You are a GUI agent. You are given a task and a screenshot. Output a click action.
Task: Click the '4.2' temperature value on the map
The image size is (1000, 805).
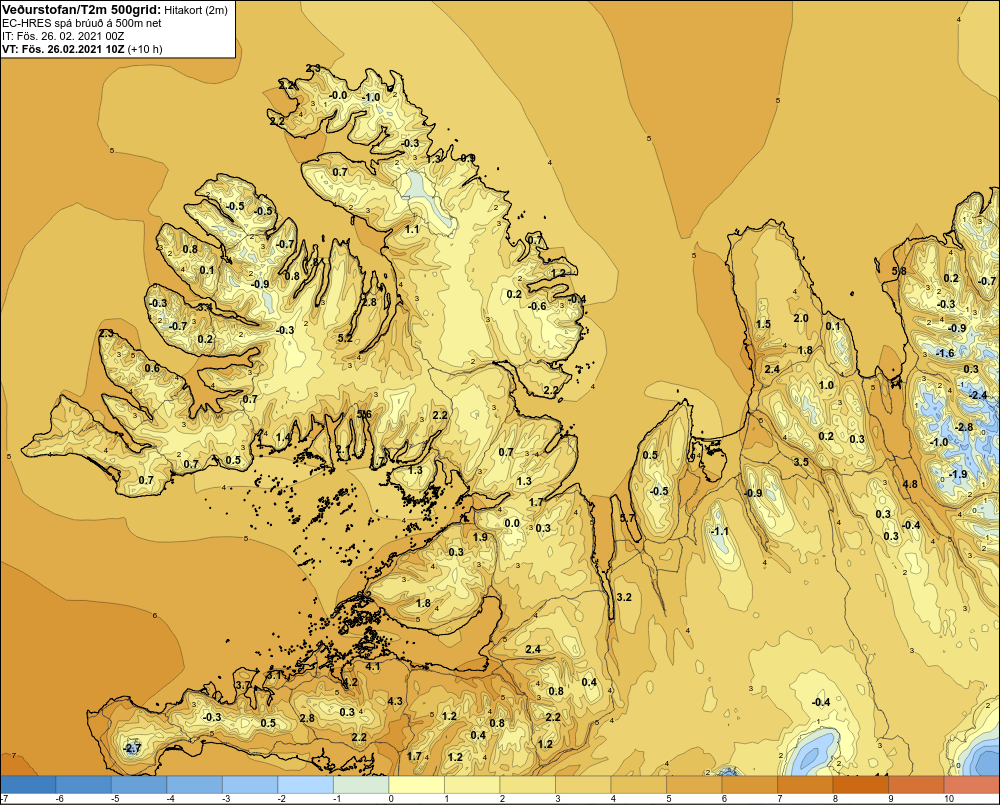pos(350,682)
